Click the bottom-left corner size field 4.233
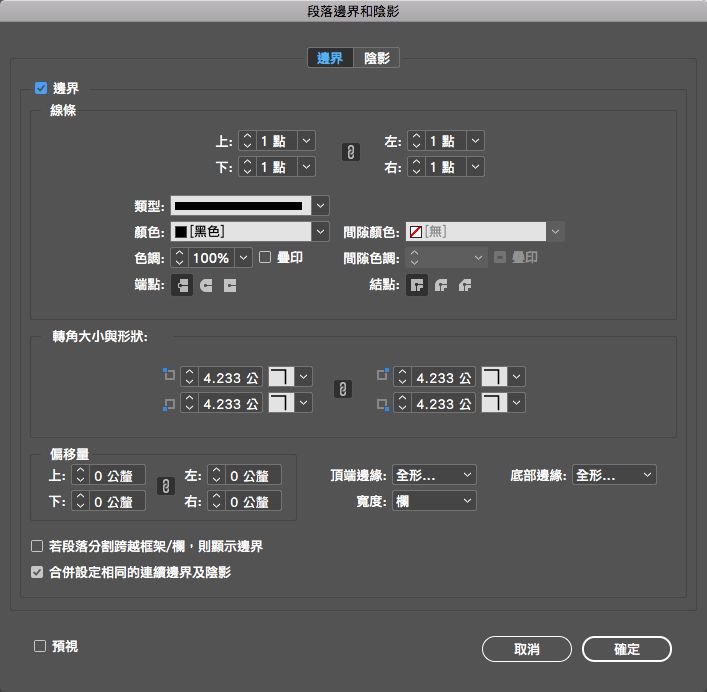This screenshot has width=707, height=692. (230, 403)
